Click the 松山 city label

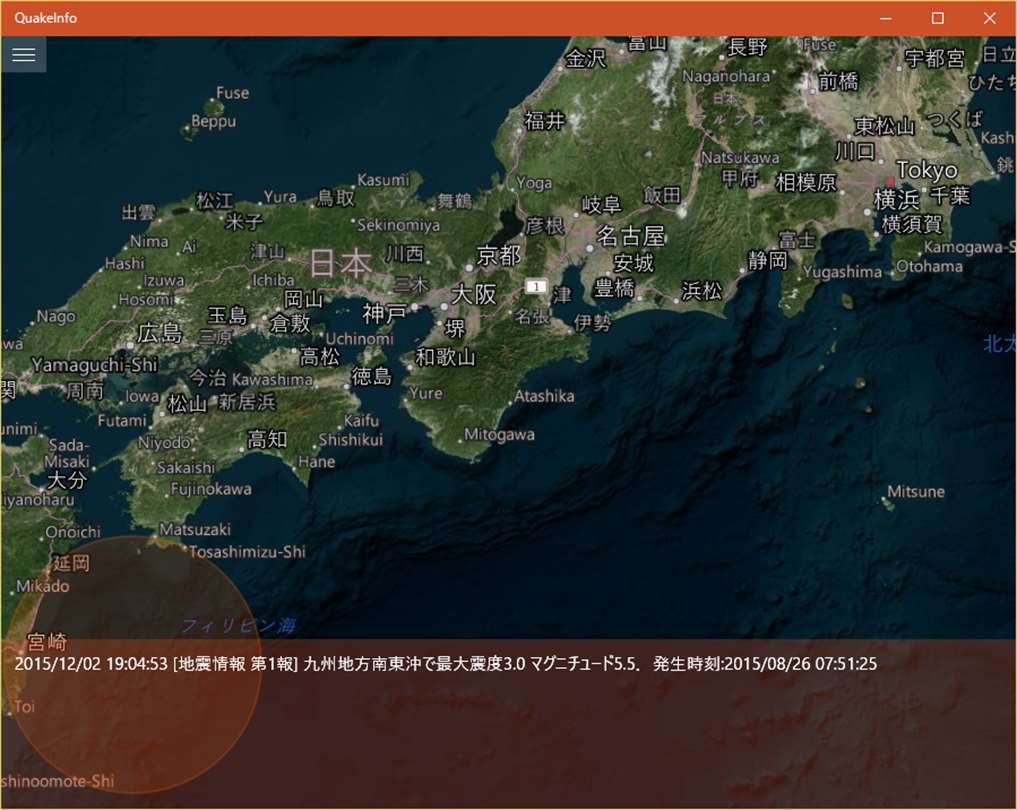[187, 403]
